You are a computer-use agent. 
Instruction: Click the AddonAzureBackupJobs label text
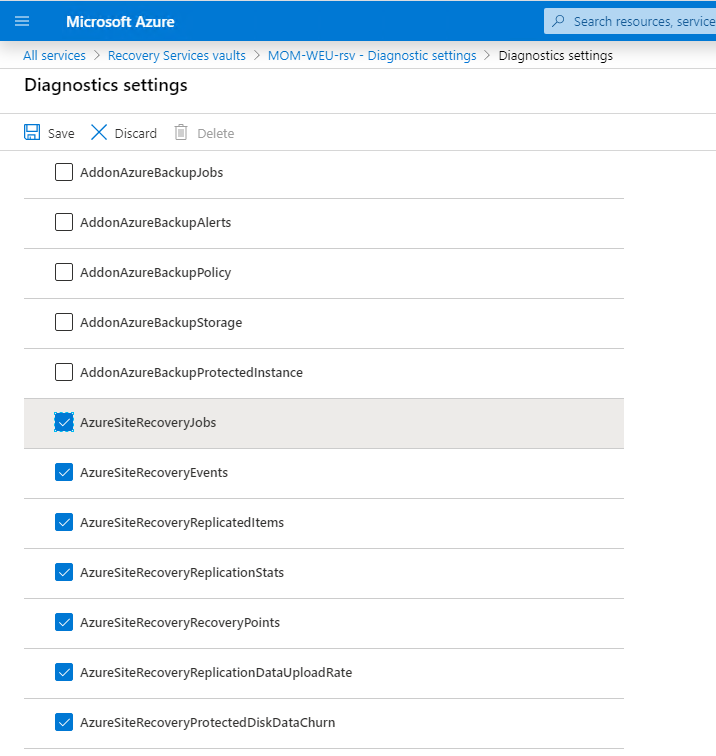click(151, 173)
